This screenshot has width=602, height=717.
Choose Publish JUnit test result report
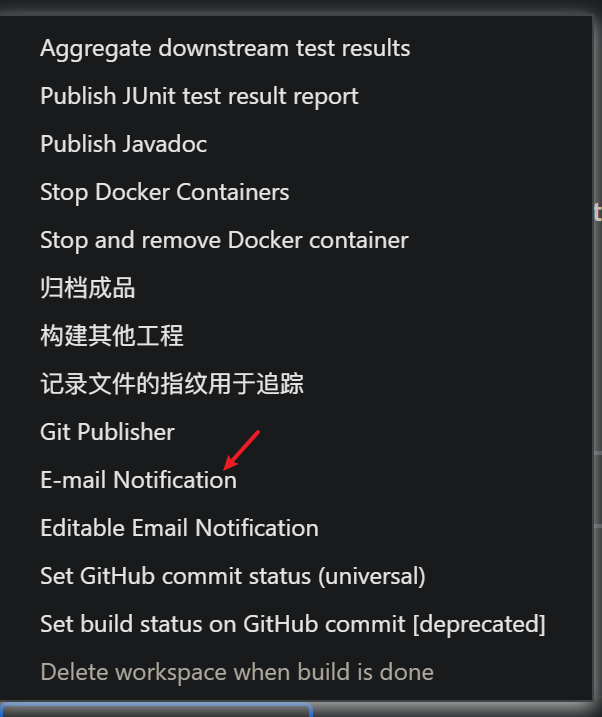[x=199, y=96]
